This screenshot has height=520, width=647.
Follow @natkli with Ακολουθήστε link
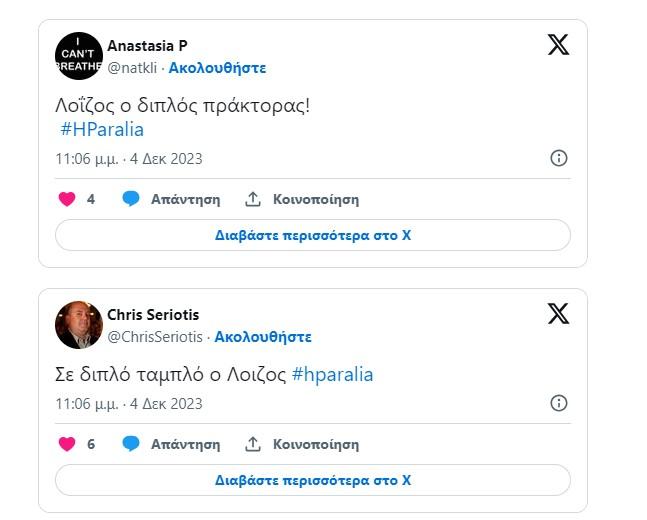(x=217, y=68)
